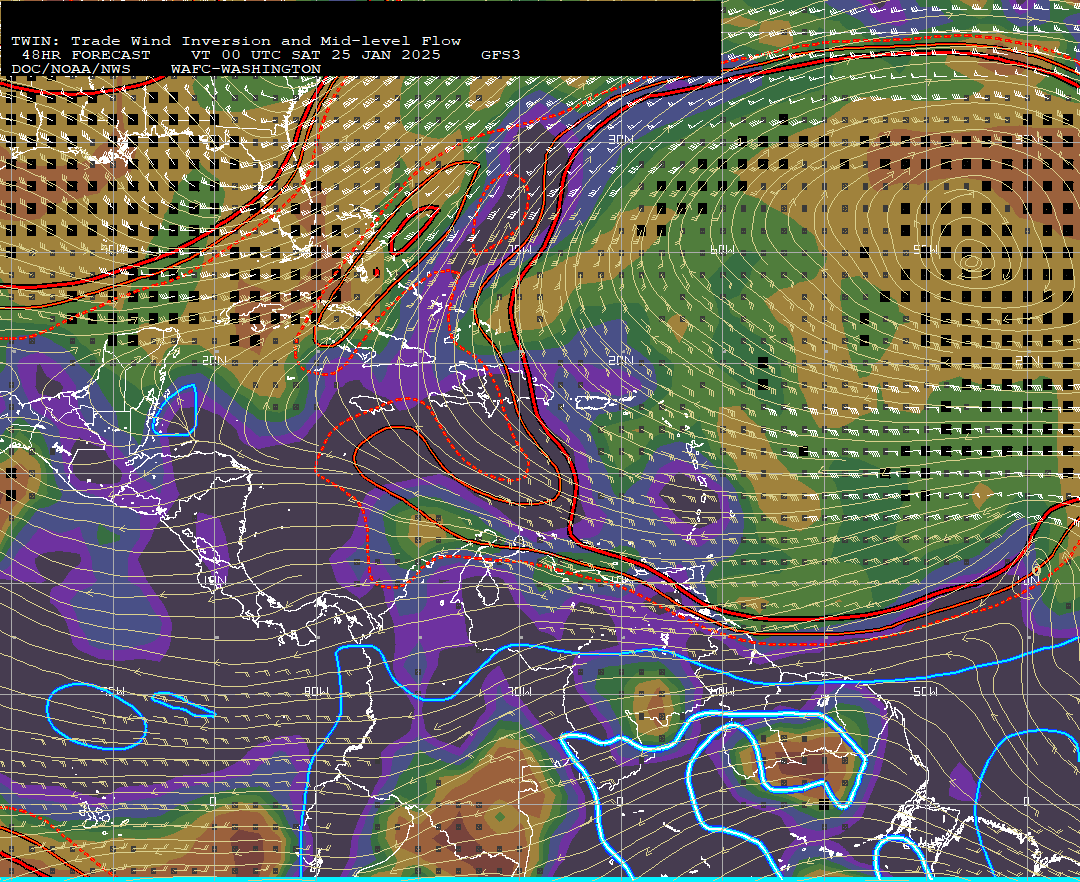Click the '10N' label near Central America
The image size is (1080, 882).
tap(215, 580)
